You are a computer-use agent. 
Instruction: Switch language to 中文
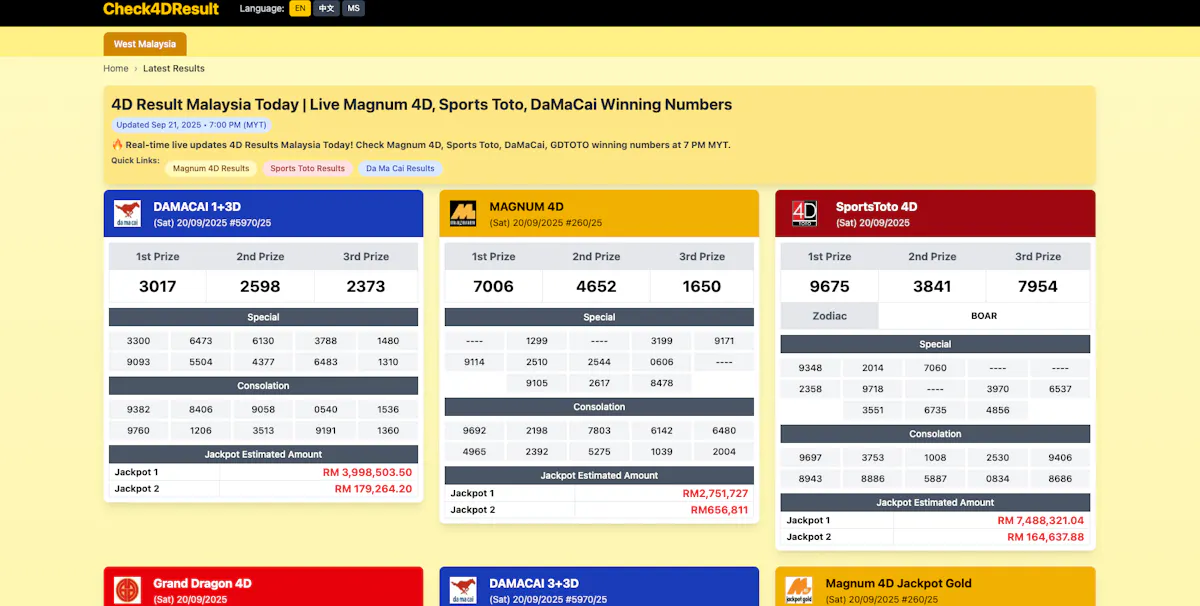tap(326, 8)
